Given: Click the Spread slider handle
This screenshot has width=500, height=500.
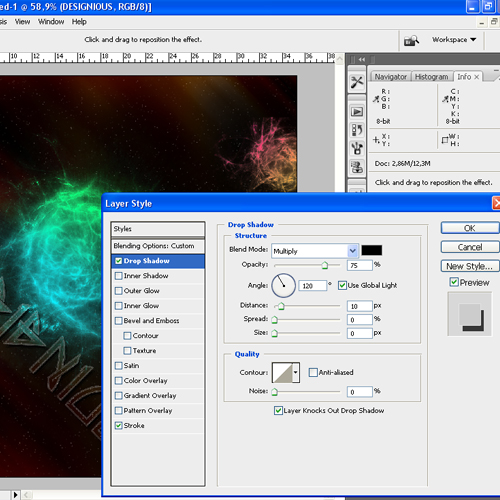Looking at the screenshot, I should (274, 320).
